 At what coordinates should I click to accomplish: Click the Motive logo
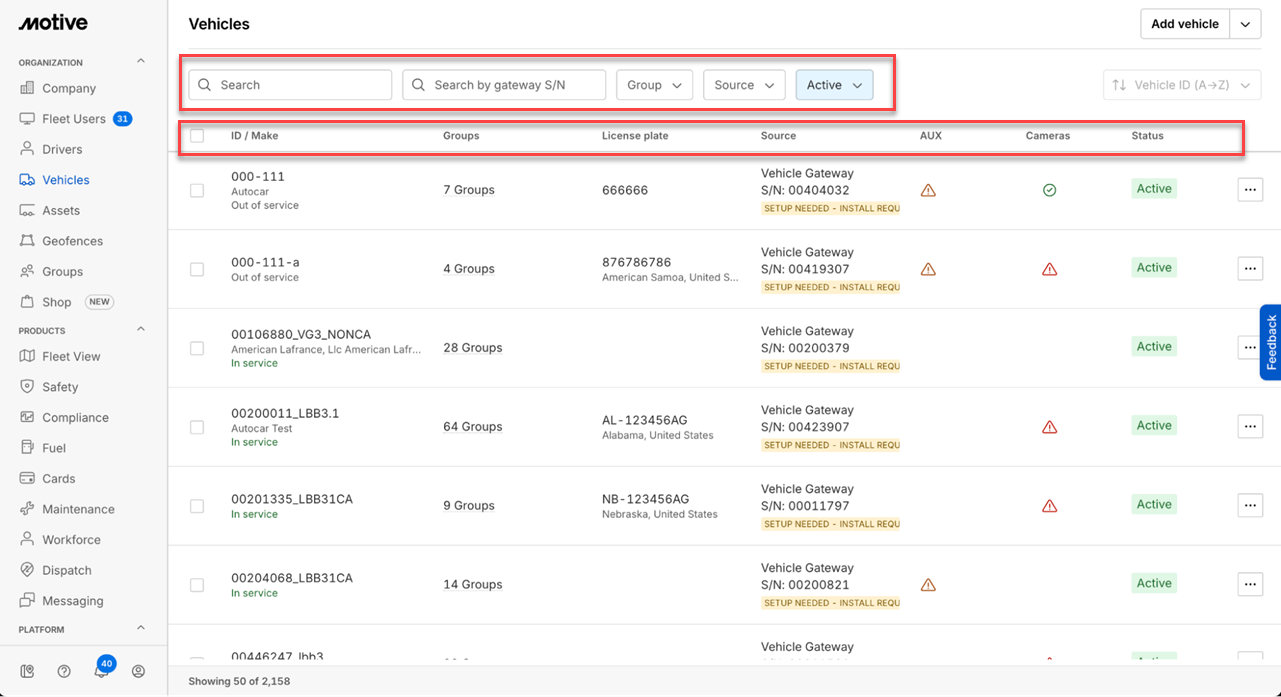click(x=53, y=22)
